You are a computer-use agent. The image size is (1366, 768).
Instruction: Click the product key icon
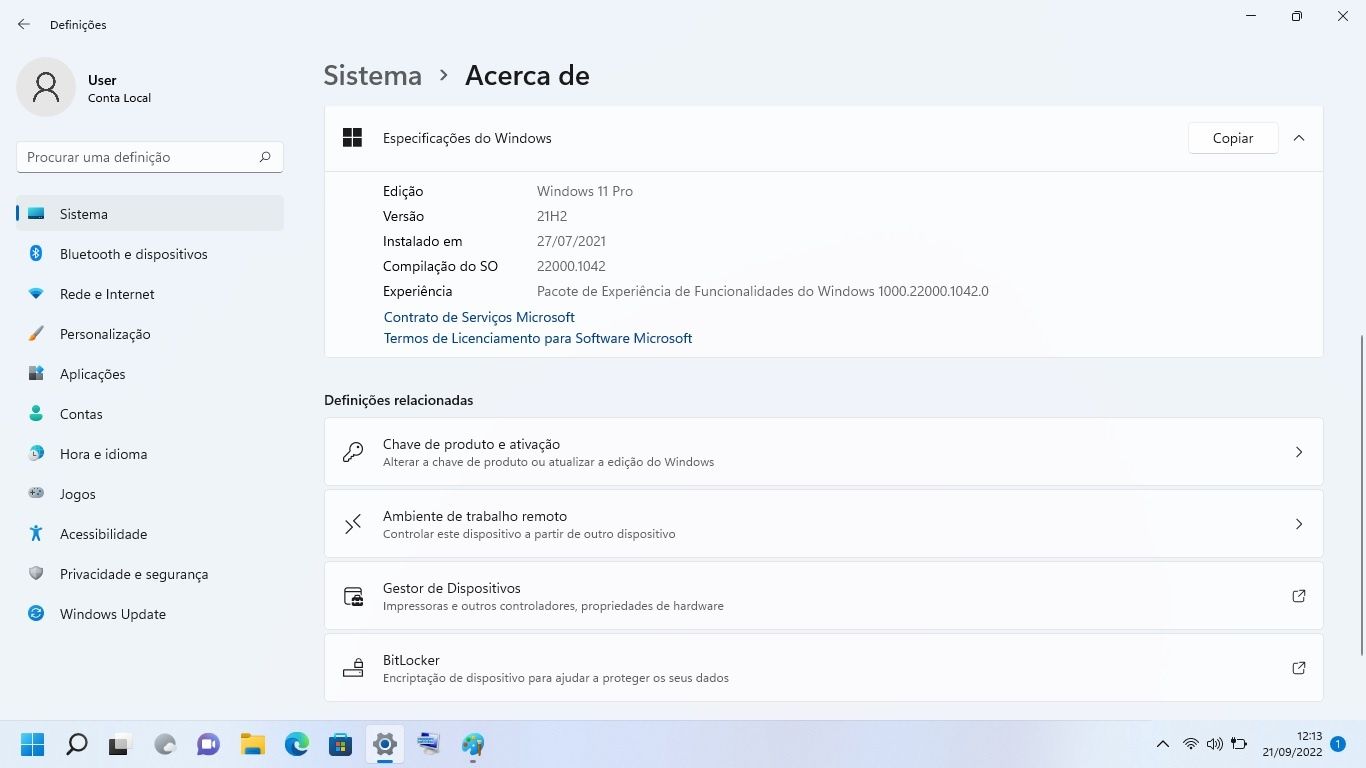pos(353,452)
